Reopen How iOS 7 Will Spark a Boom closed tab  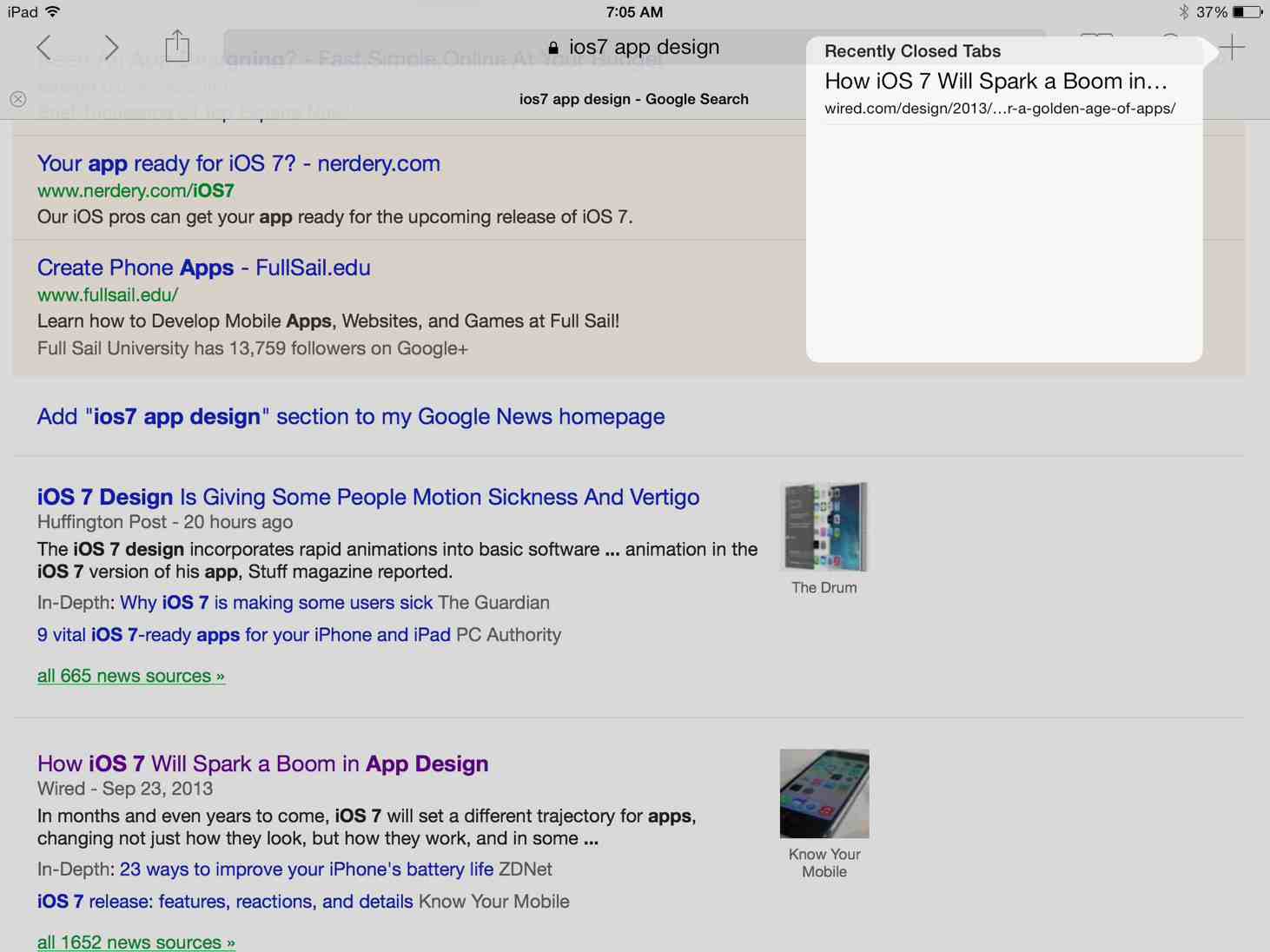(996, 82)
